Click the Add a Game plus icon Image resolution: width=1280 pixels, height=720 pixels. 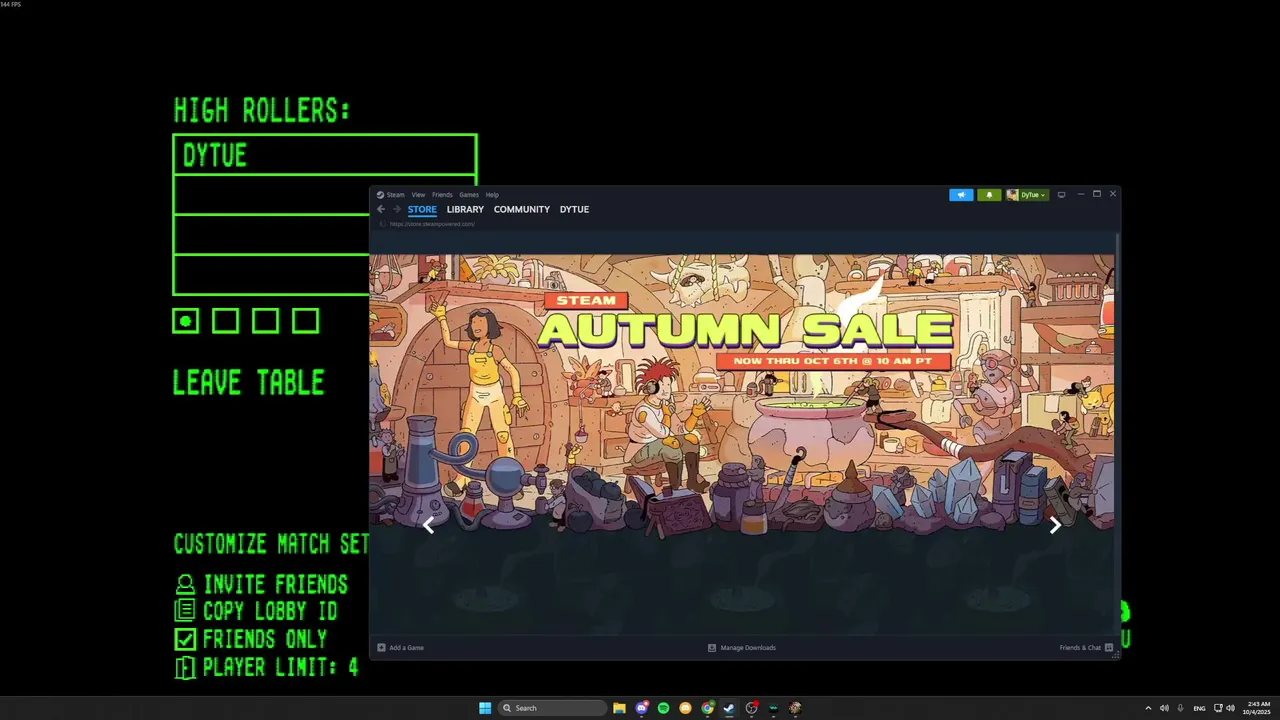(381, 648)
